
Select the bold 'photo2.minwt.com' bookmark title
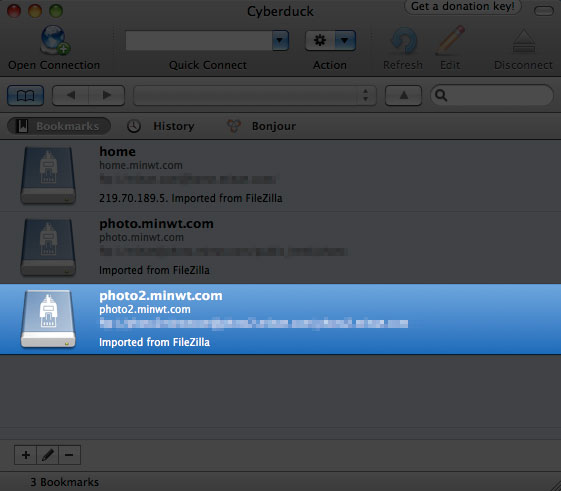161,296
